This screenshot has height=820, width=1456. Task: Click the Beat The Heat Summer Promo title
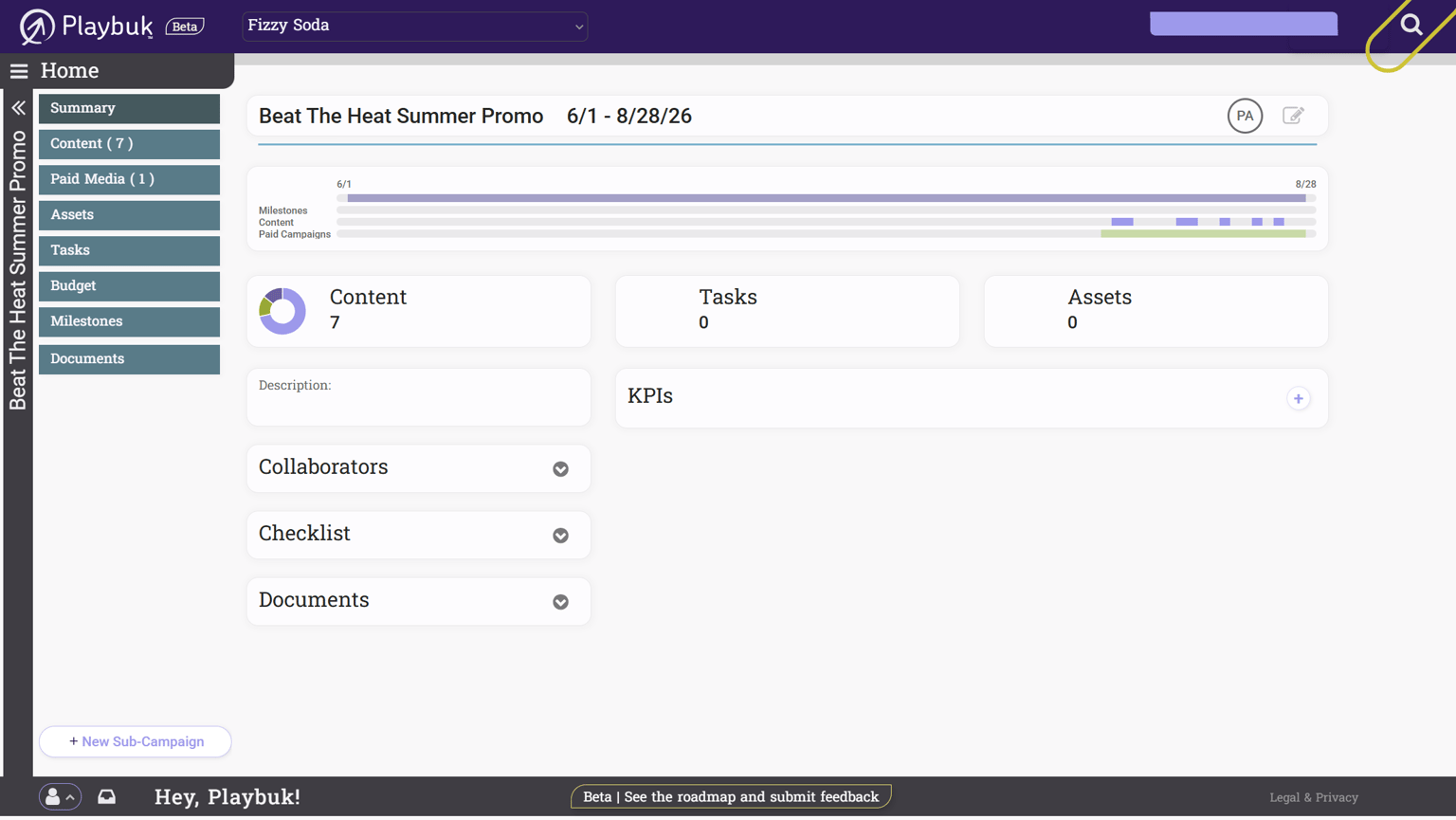click(x=401, y=116)
